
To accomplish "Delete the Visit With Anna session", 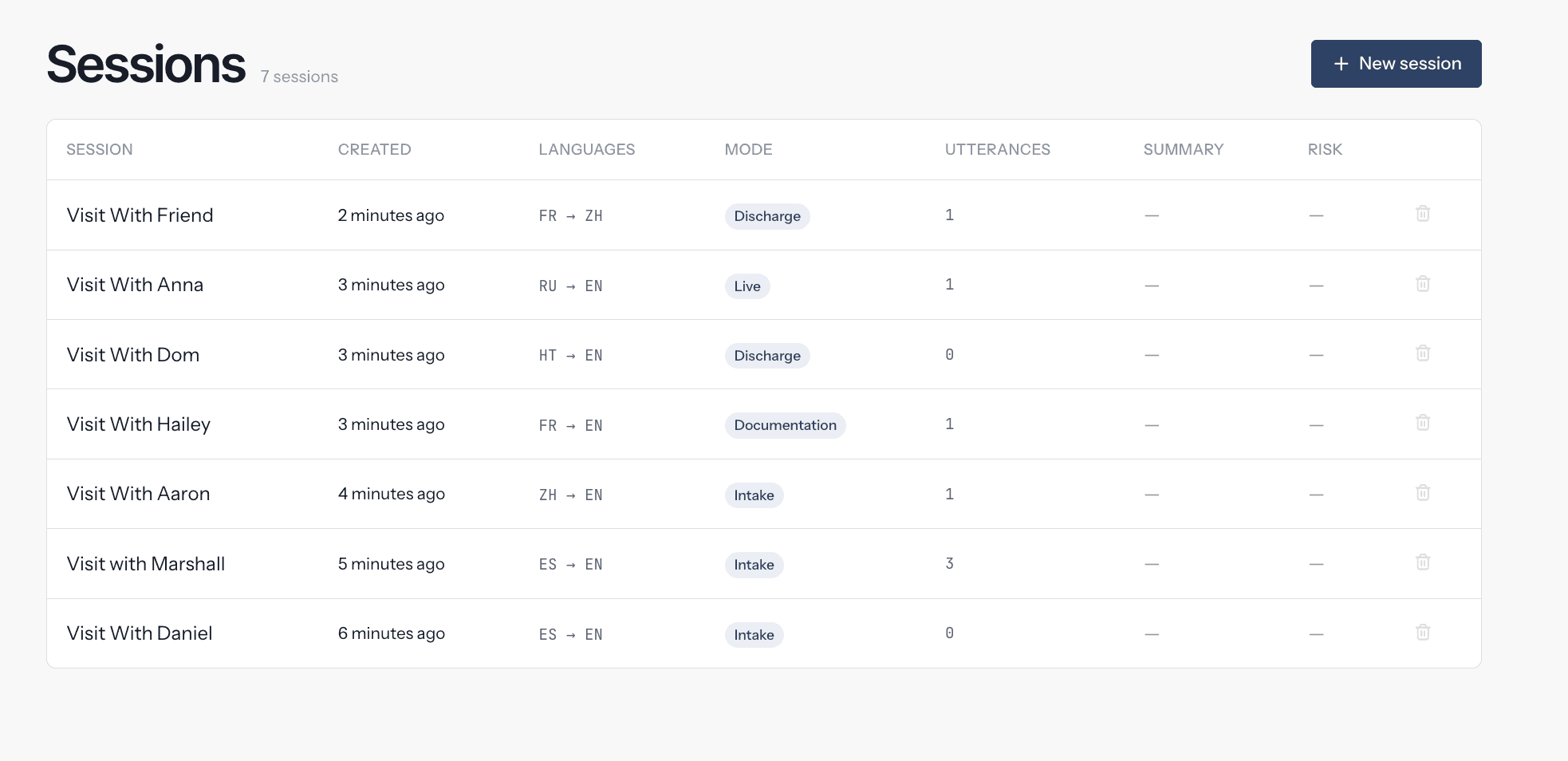I will coord(1423,284).
